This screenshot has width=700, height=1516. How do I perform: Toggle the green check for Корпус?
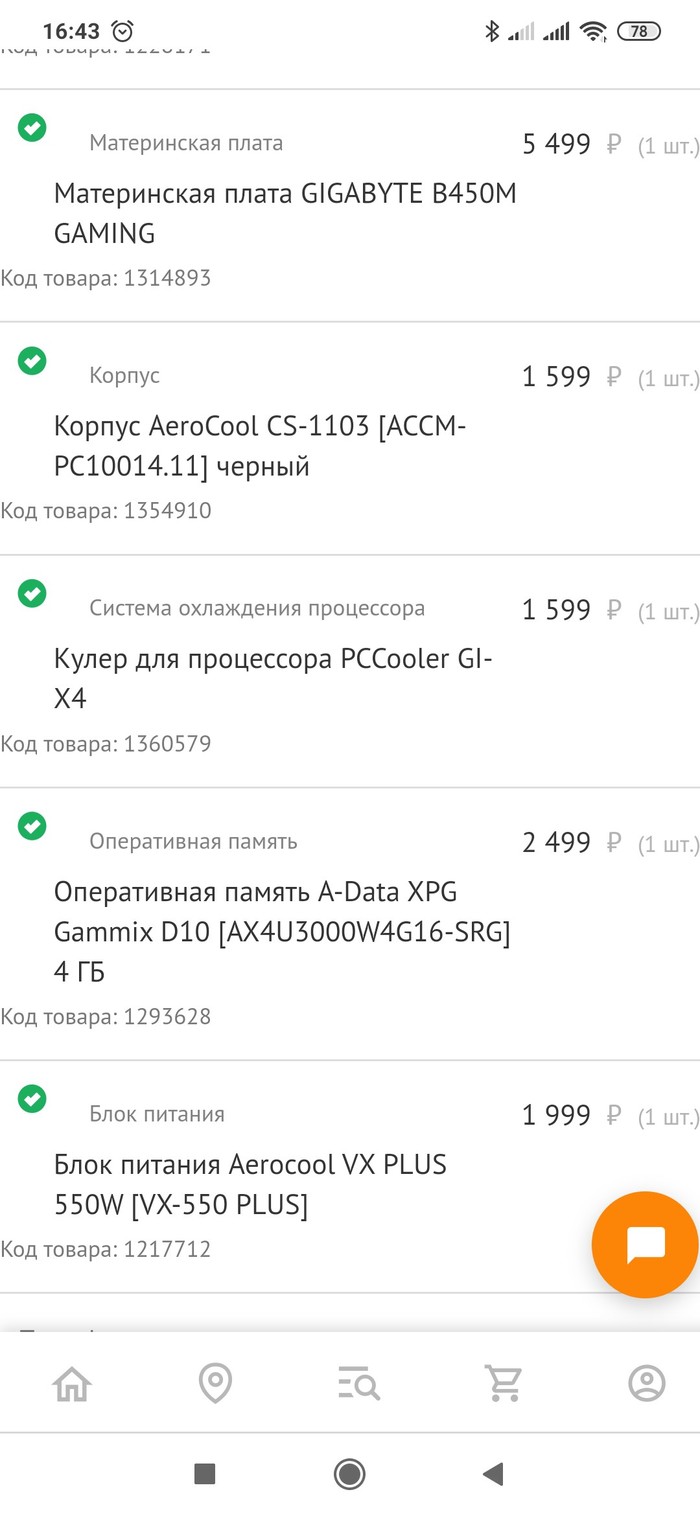(x=32, y=361)
